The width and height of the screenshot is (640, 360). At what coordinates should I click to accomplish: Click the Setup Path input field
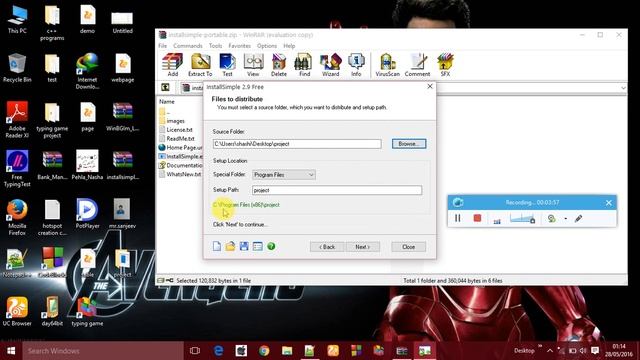point(337,190)
